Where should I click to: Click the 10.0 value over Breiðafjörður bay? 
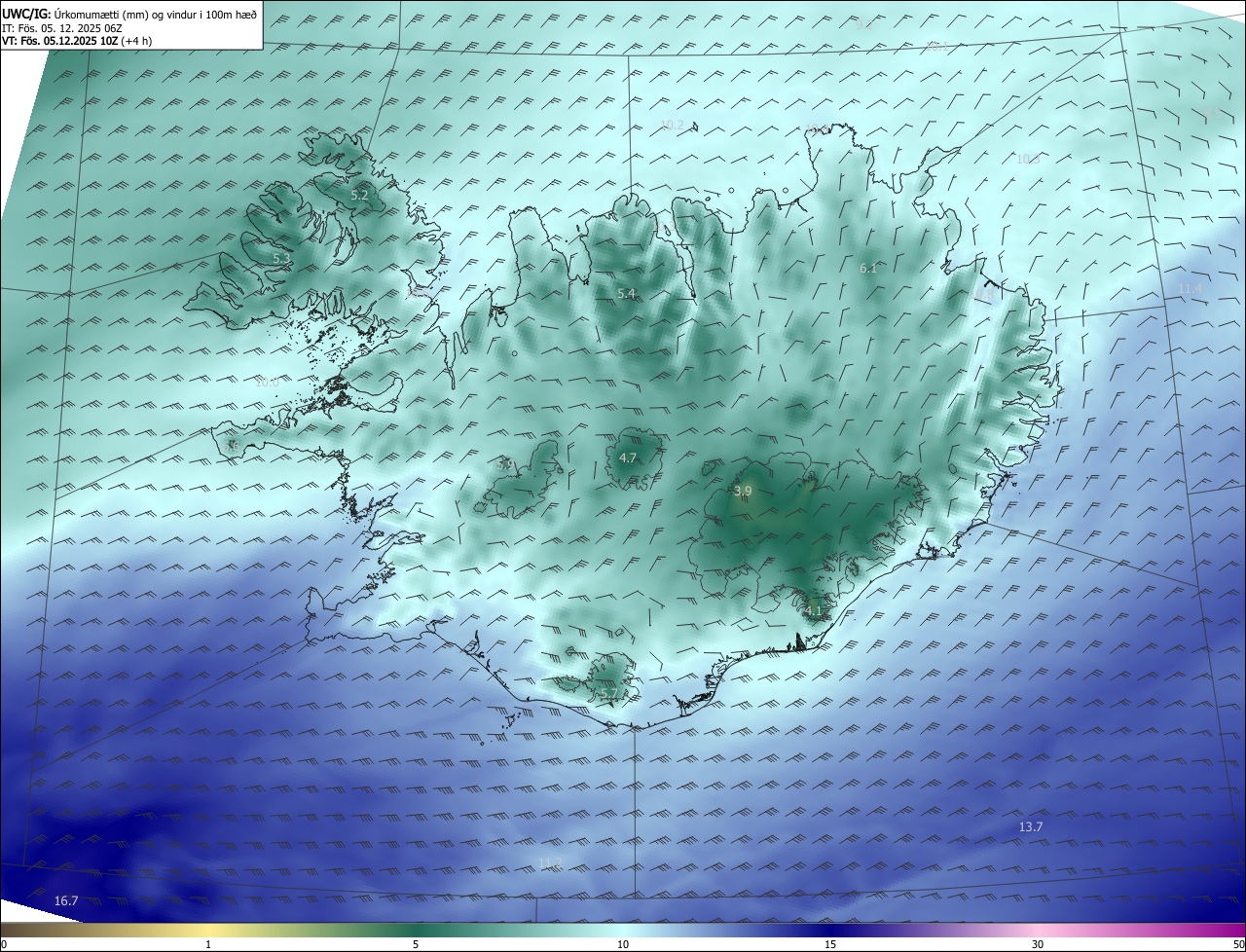[x=267, y=383]
